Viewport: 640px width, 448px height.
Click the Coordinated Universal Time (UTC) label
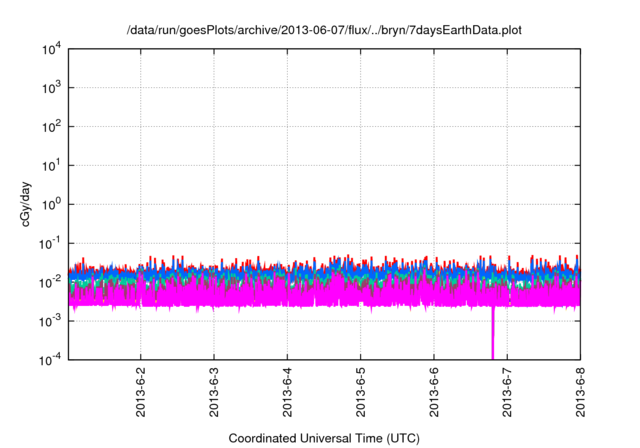[x=324, y=438]
